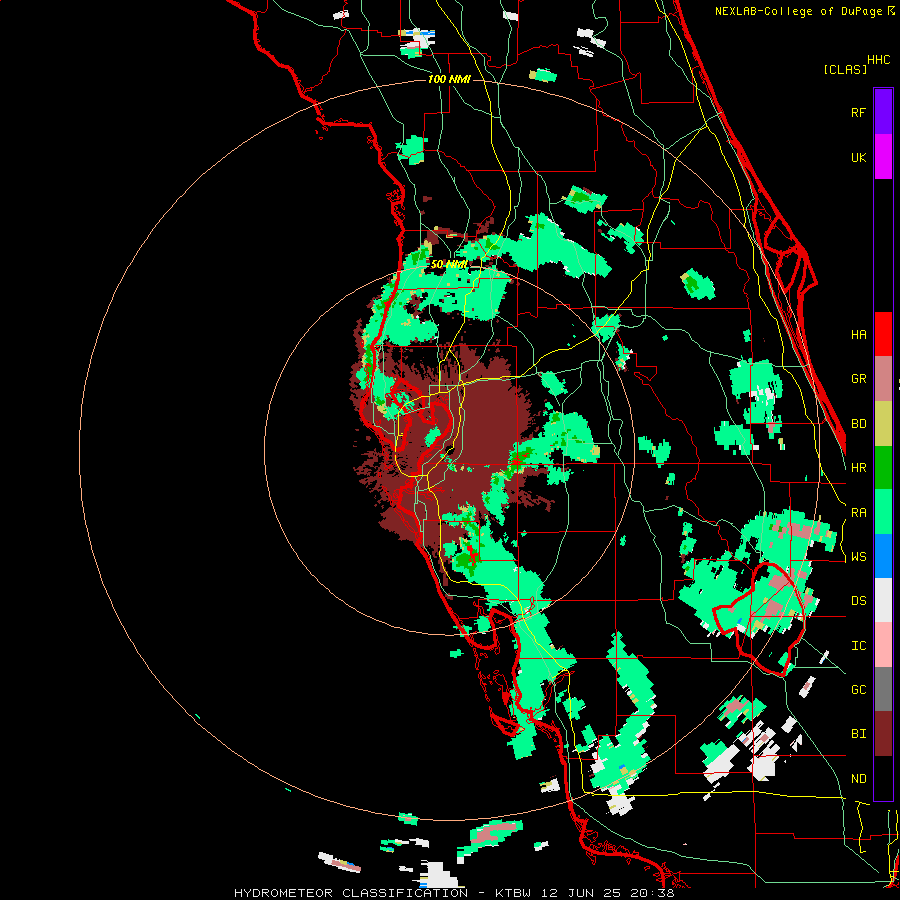Select the BD olive yellow swatch
This screenshot has width=900, height=900.
(x=883, y=424)
